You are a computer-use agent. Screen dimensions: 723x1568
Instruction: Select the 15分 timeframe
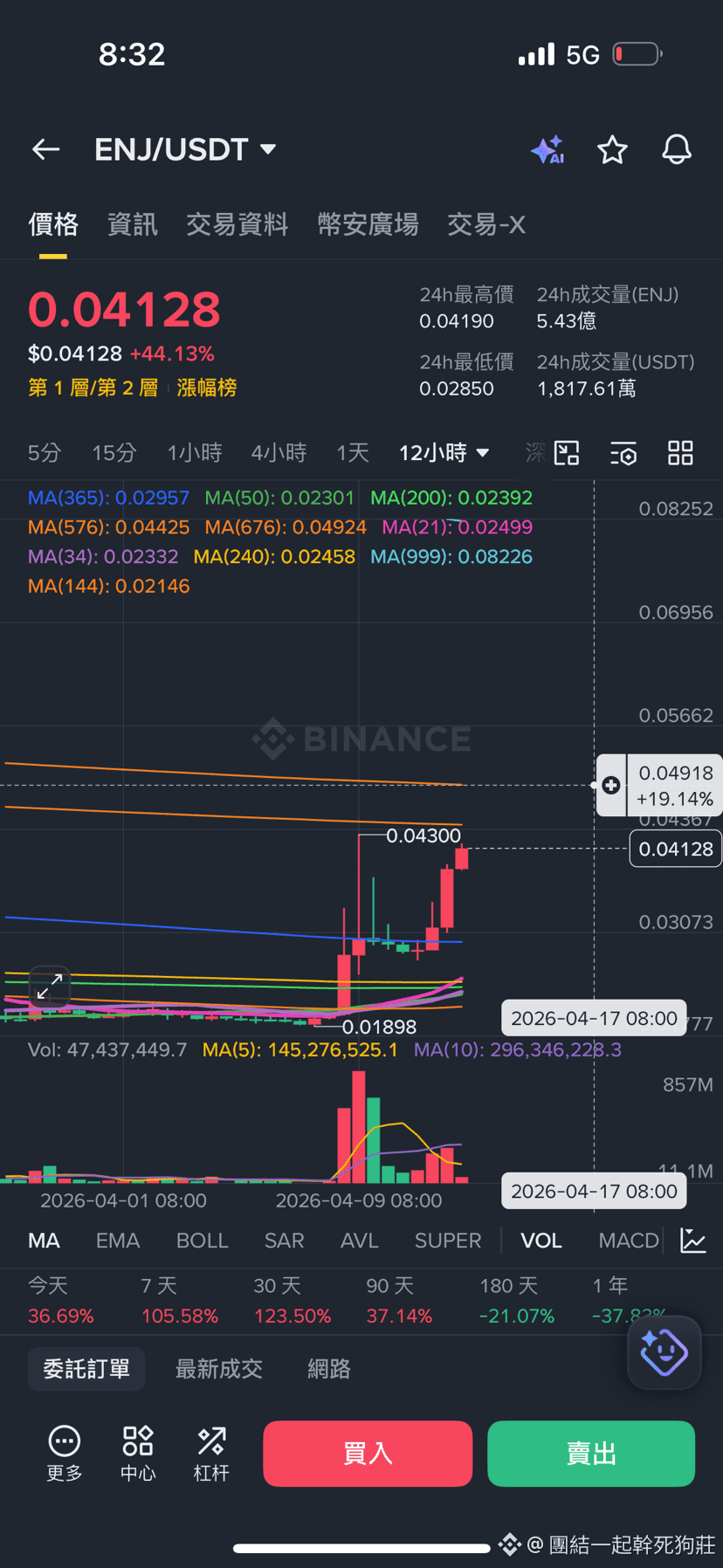(114, 453)
